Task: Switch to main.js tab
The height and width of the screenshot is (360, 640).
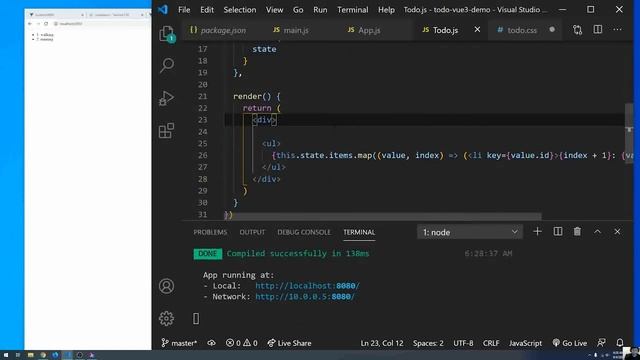Action: 296,30
